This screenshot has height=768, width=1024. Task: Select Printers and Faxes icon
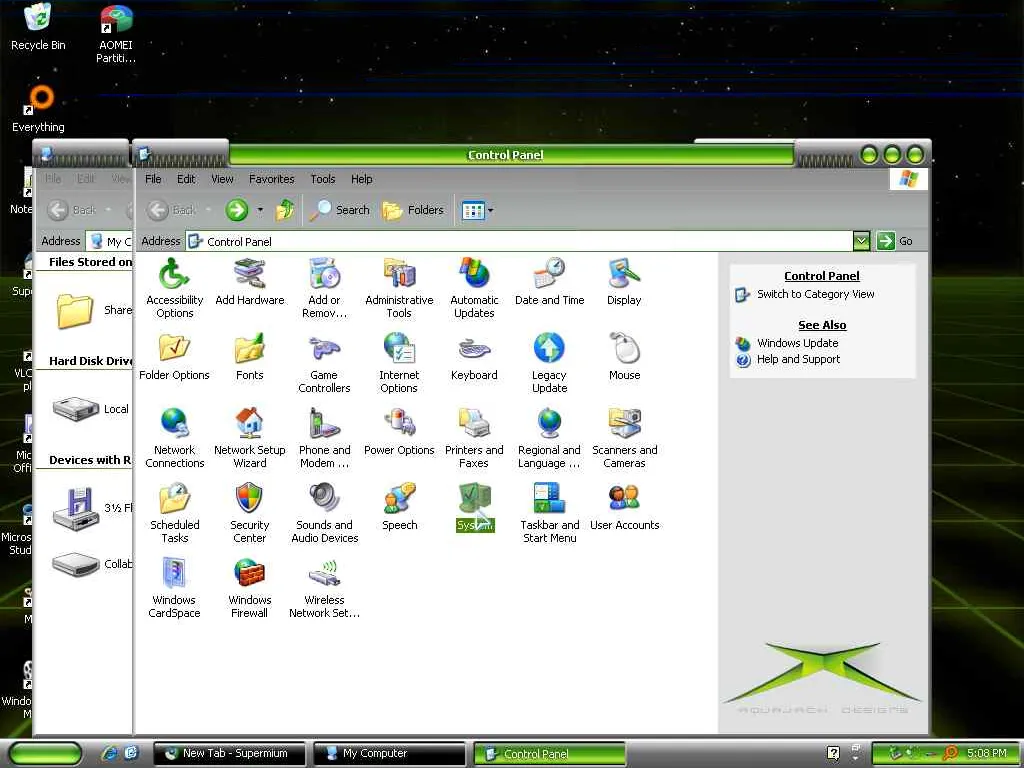(x=474, y=438)
